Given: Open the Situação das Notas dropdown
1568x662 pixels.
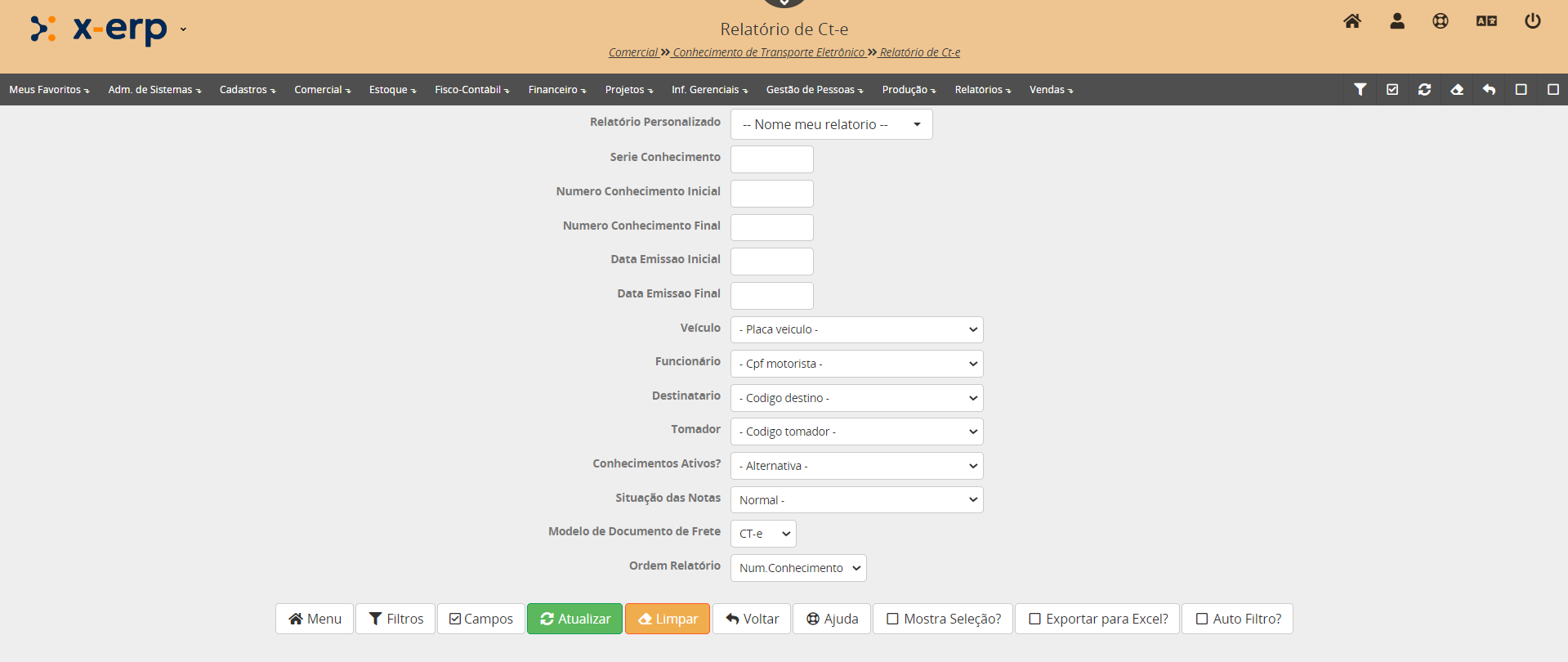Looking at the screenshot, I should 856,500.
